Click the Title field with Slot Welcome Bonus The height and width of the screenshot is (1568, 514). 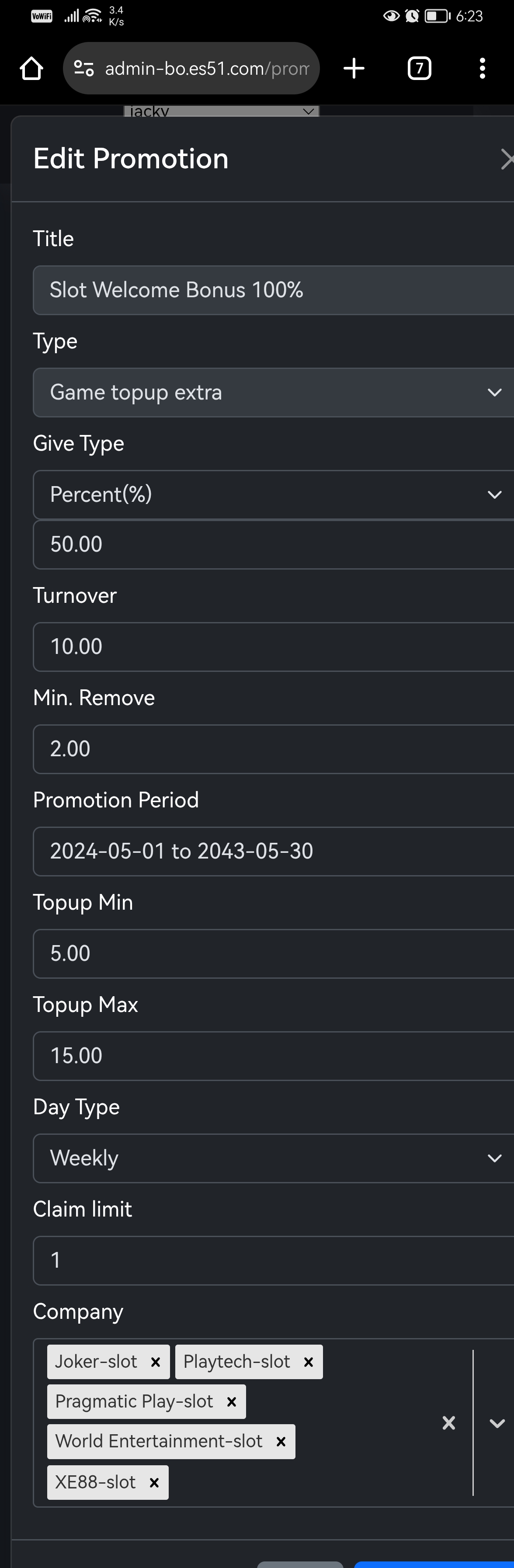(274, 290)
